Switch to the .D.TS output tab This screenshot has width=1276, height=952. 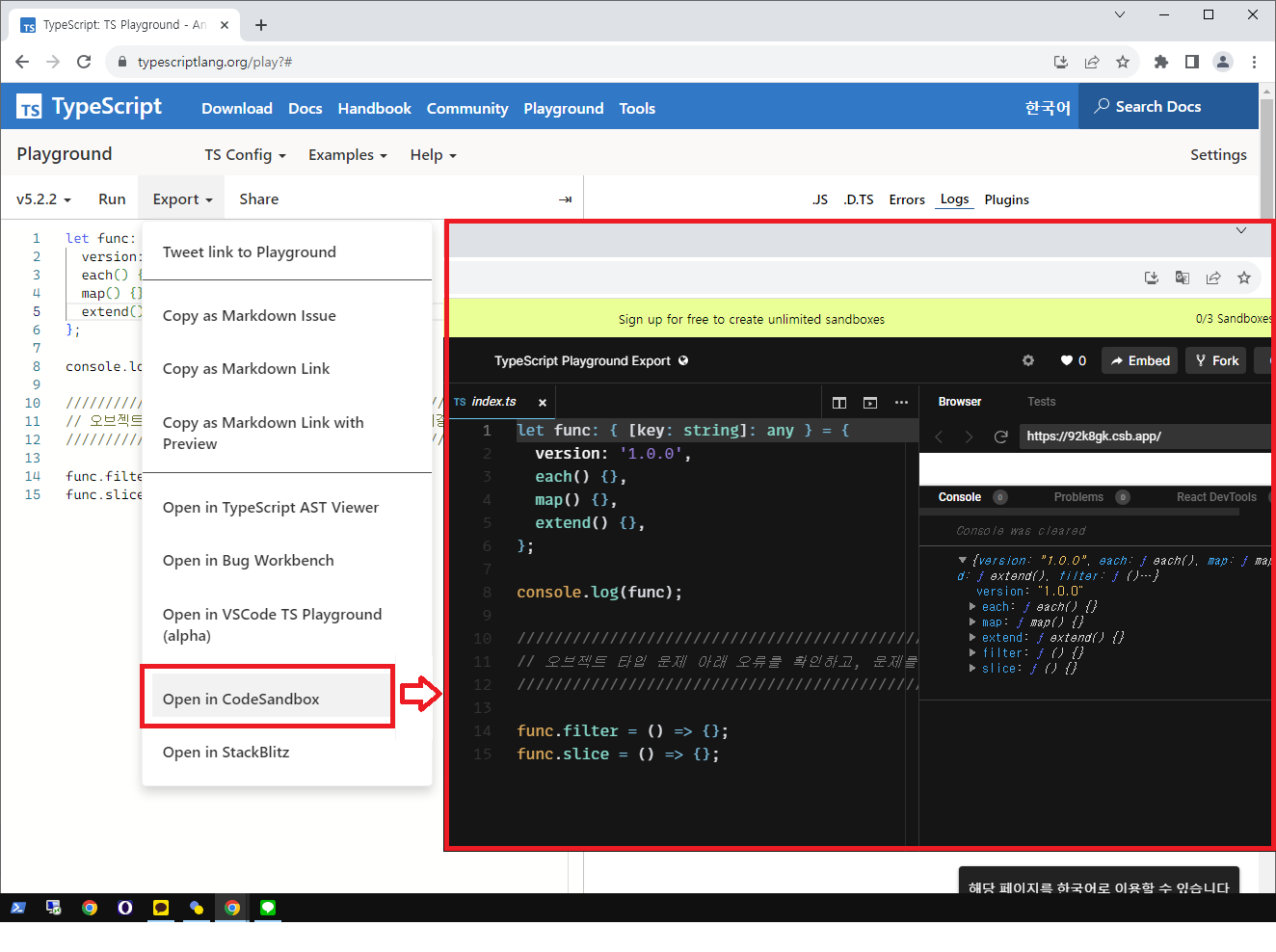(859, 199)
